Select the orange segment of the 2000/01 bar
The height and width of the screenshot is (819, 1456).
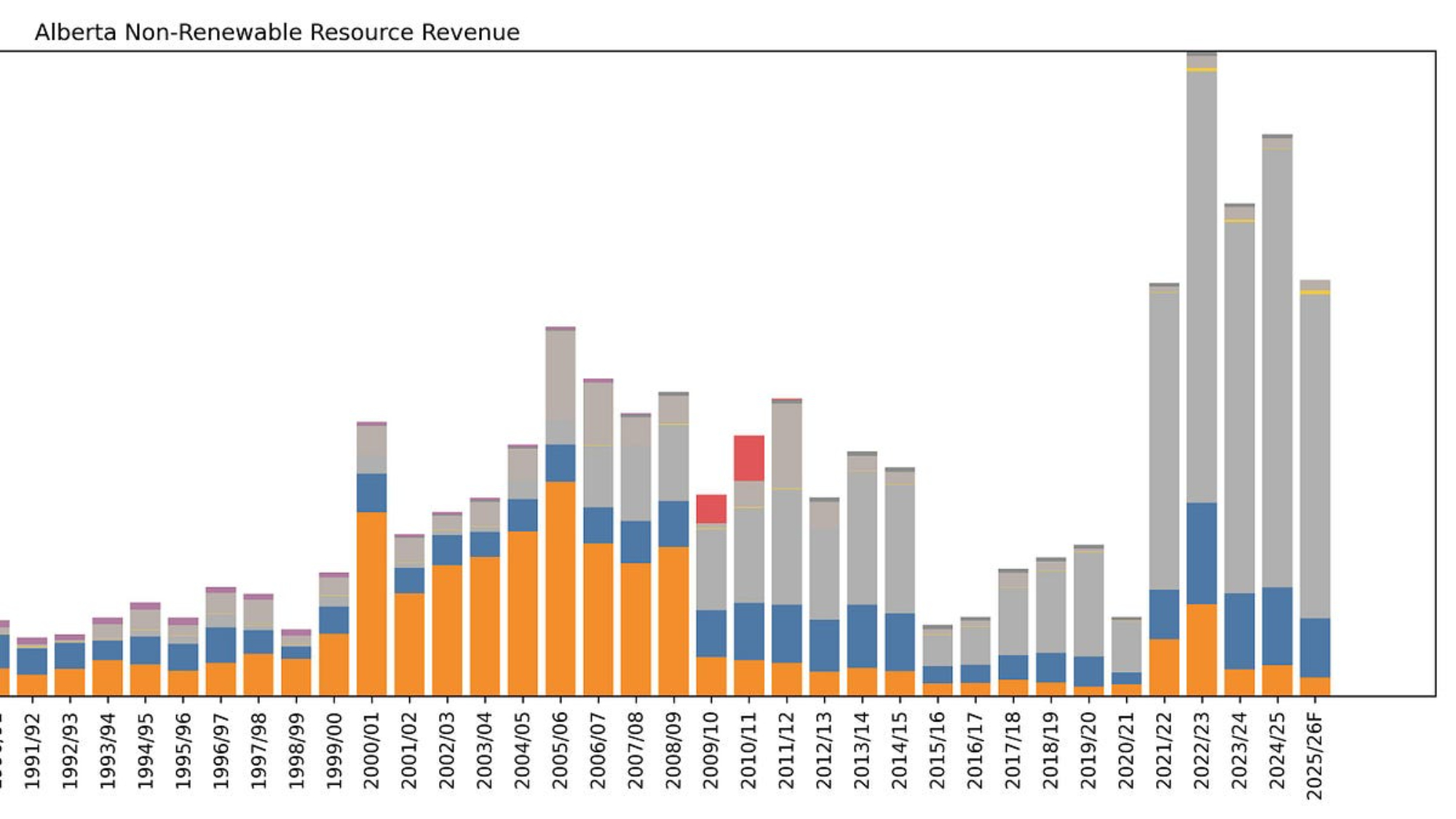(371, 604)
